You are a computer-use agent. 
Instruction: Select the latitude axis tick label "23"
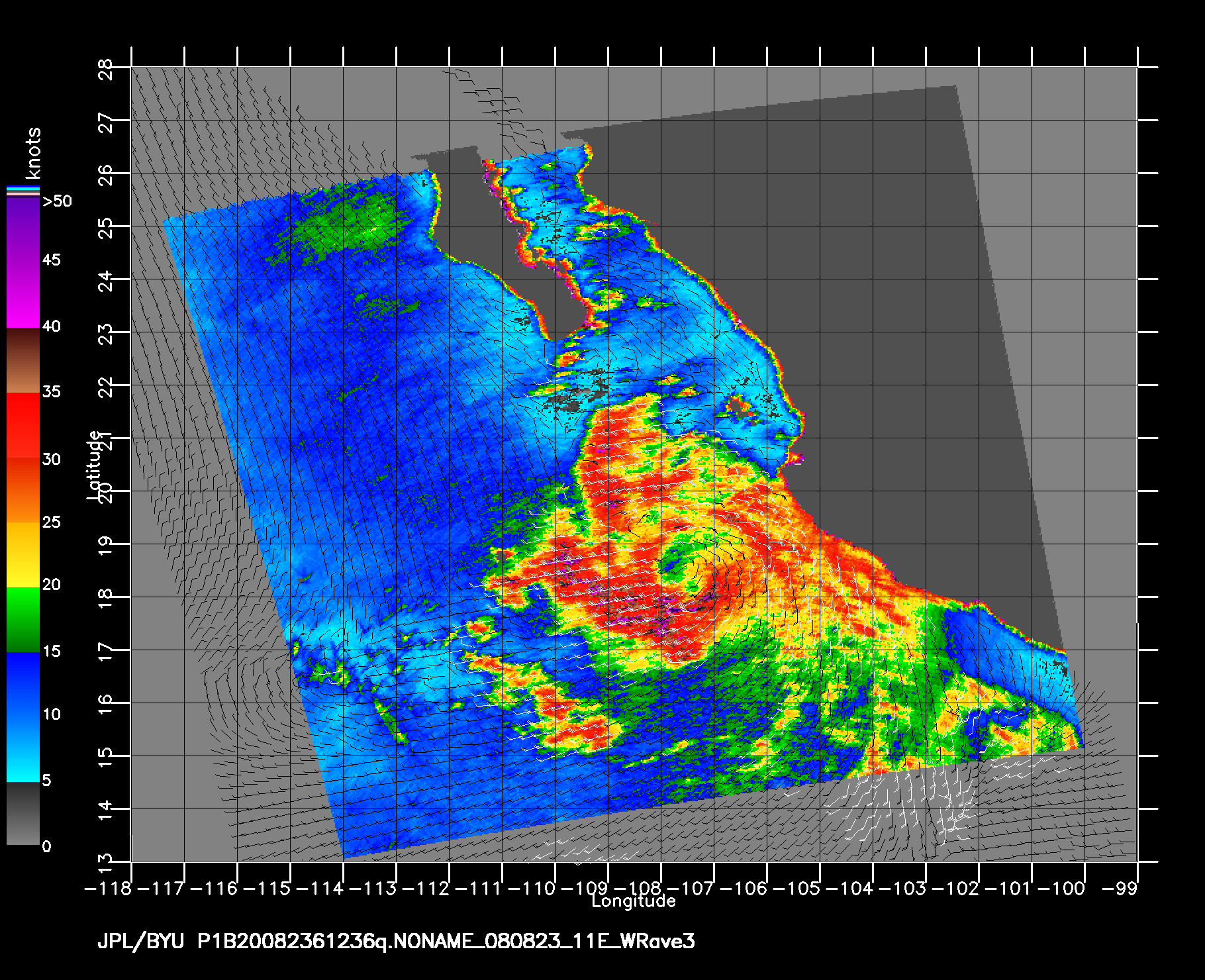click(106, 334)
